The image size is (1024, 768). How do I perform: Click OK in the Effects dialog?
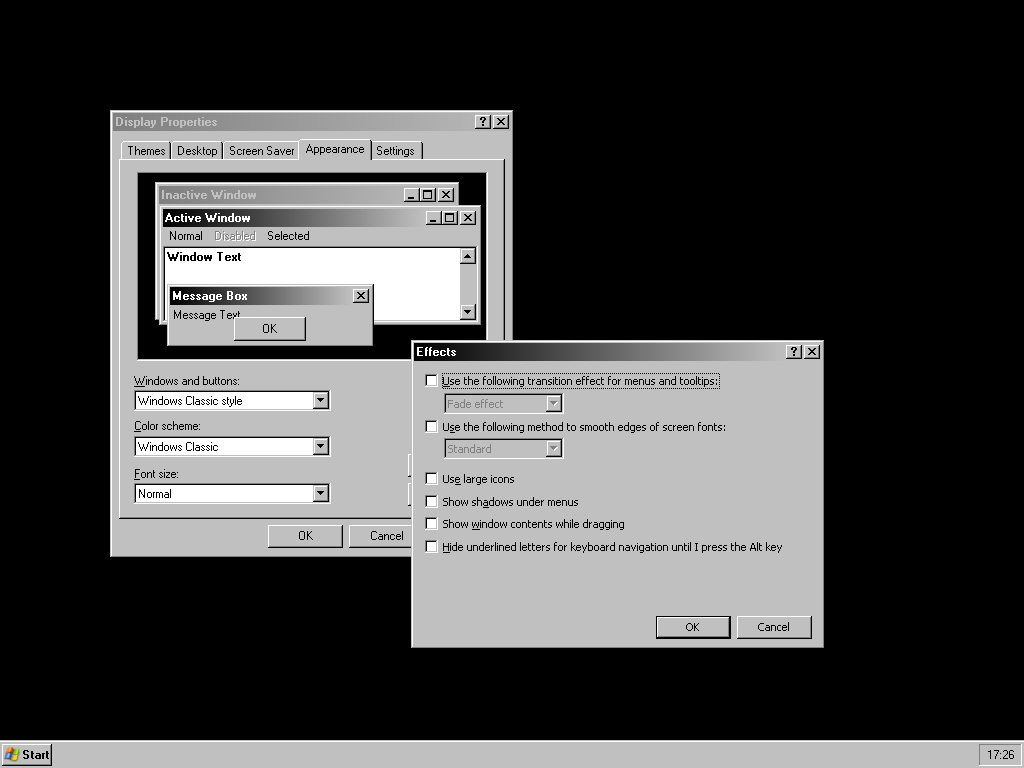(x=693, y=627)
